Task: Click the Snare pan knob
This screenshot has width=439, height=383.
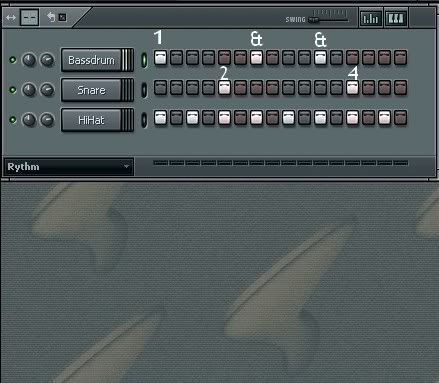Action: coord(47,90)
